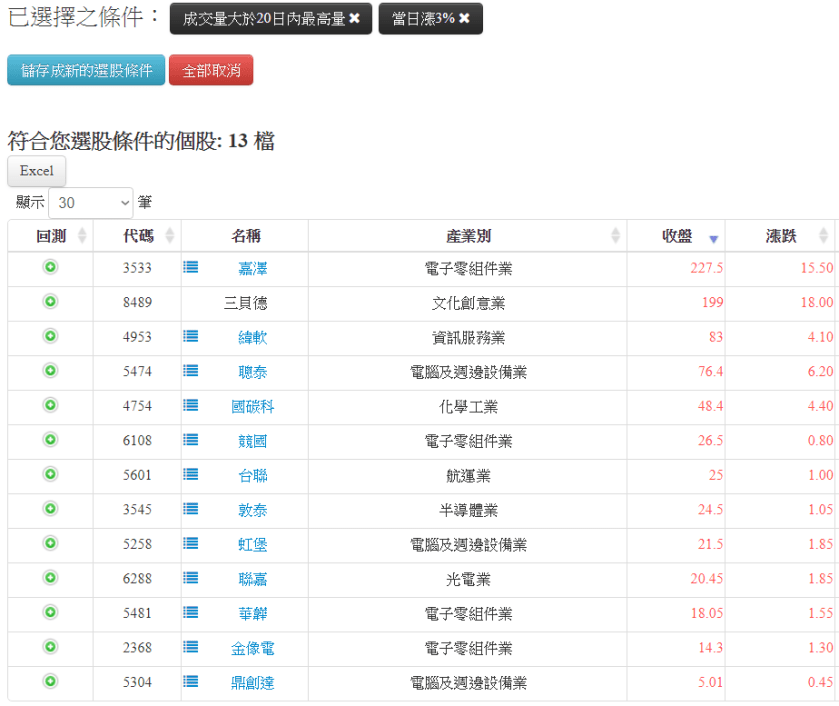This screenshot has width=839, height=706.
Task: Click the green plus icon for stock 5304
Action: point(50,682)
